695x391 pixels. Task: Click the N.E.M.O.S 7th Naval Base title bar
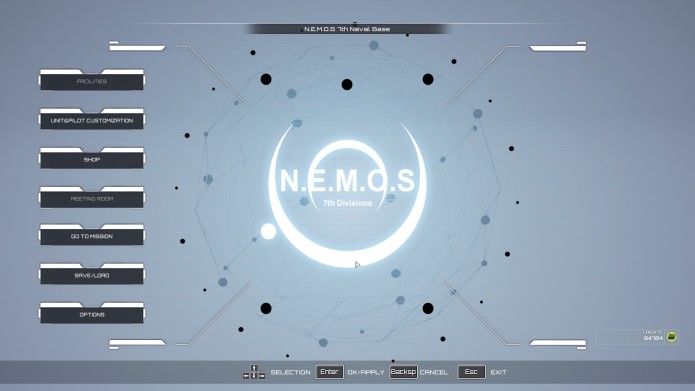pos(347,29)
